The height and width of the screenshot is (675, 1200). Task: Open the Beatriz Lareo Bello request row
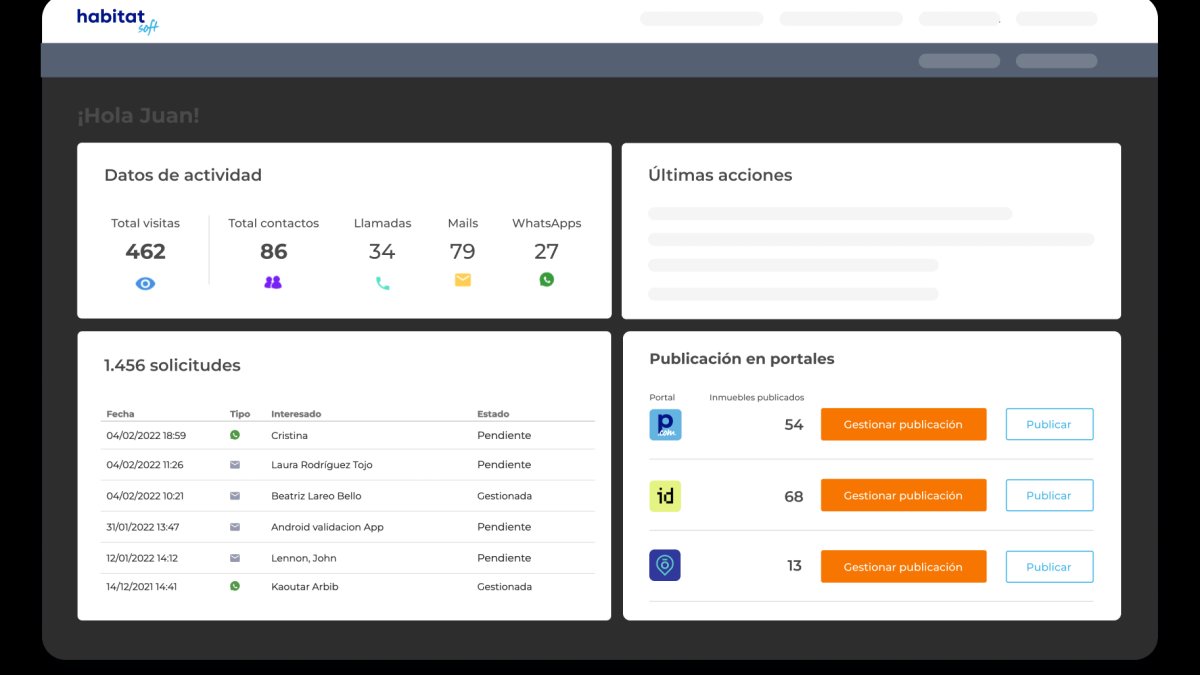tap(316, 496)
